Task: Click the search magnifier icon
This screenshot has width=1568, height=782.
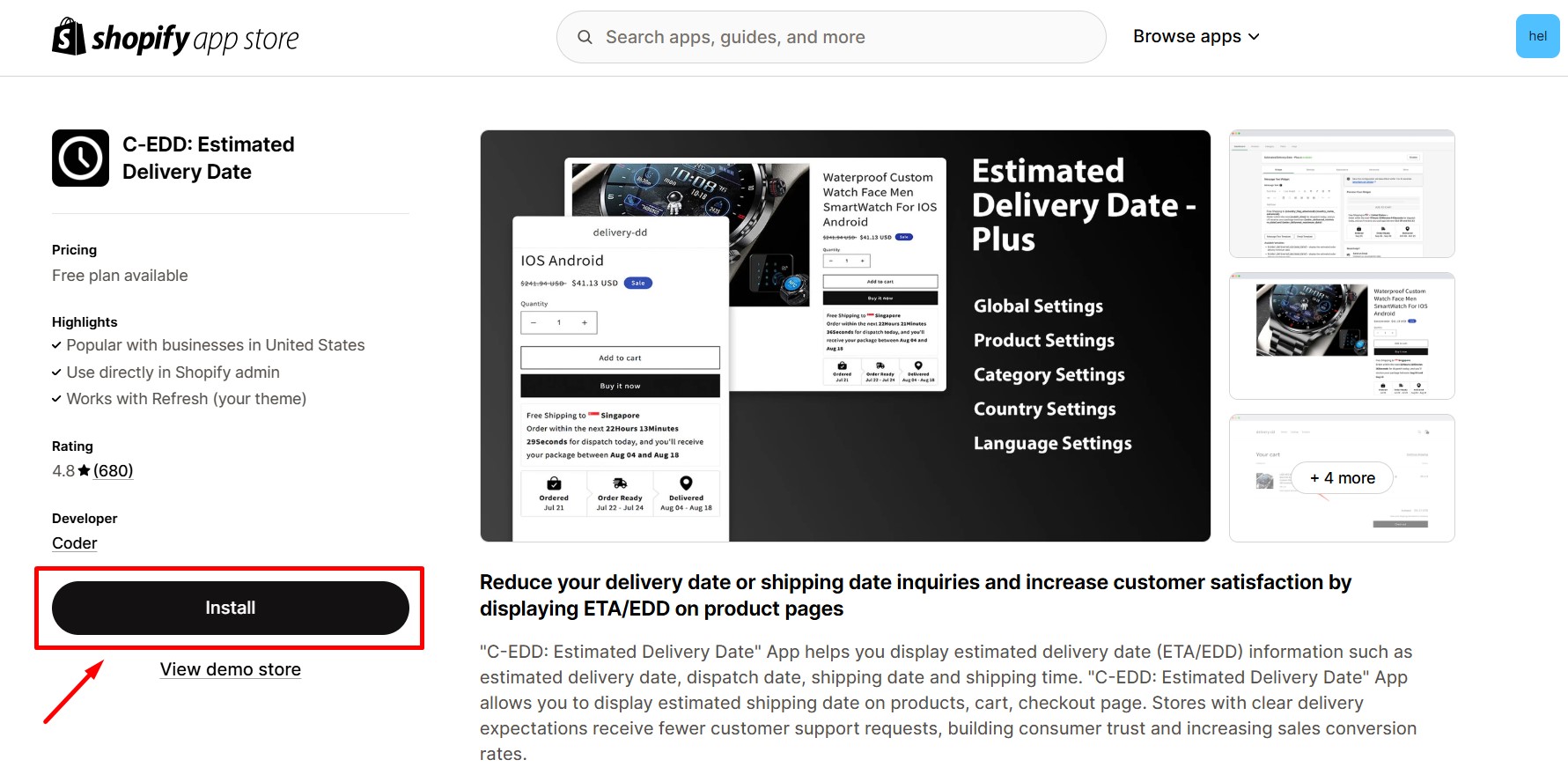Action: point(585,37)
